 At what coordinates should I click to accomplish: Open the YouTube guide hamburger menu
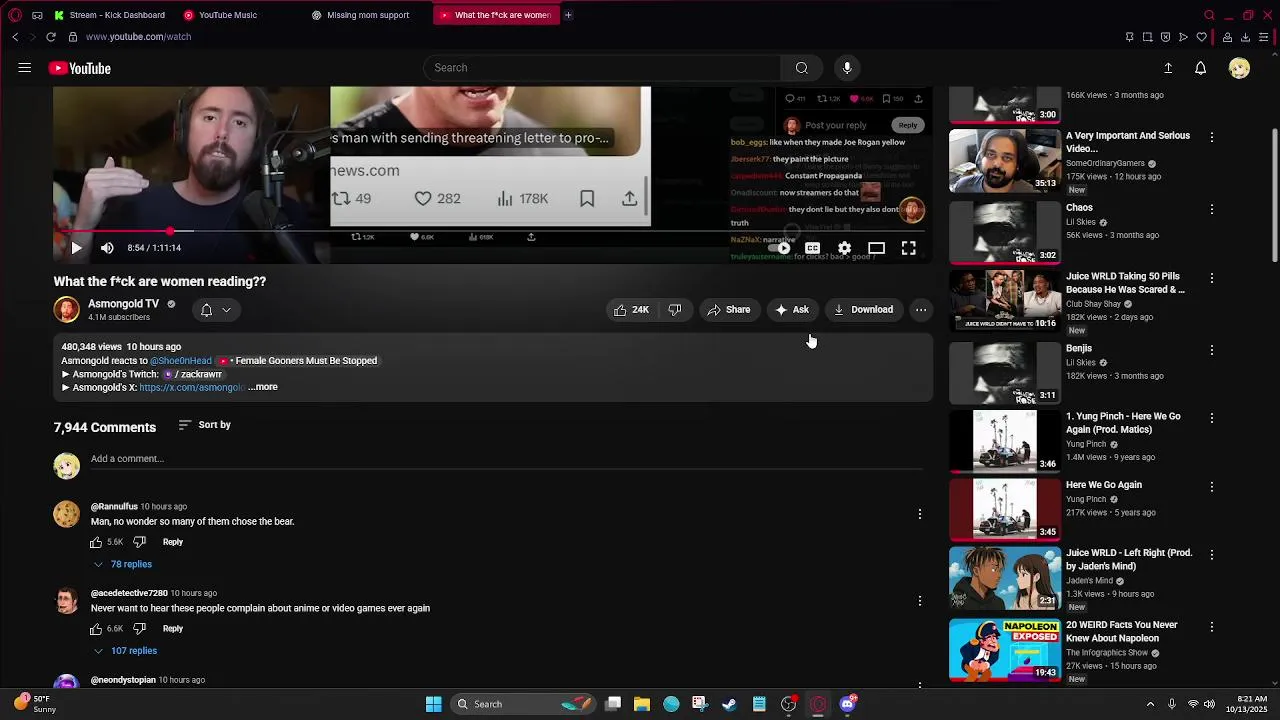click(x=24, y=68)
